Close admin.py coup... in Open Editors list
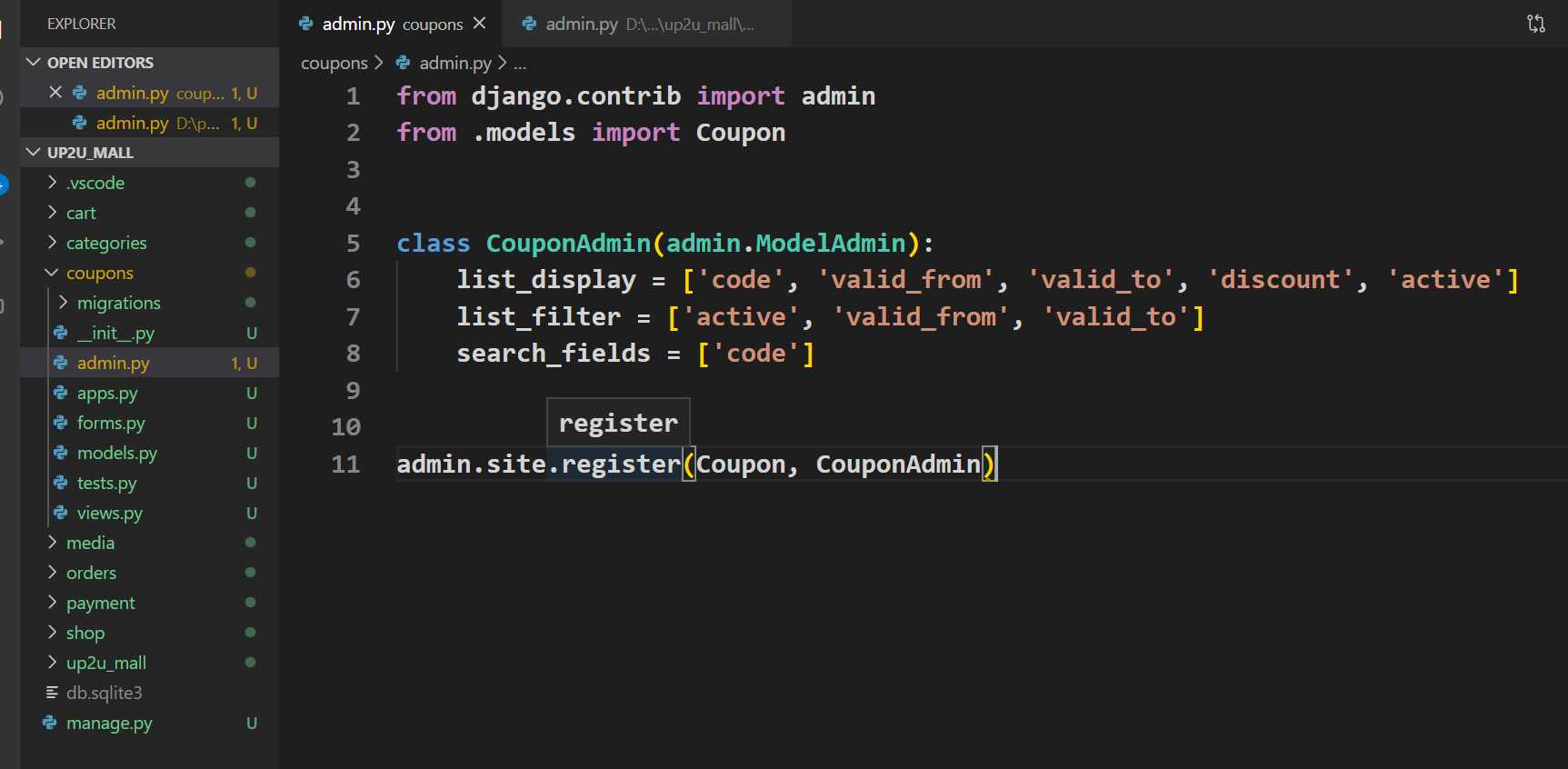Viewport: 1568px width, 769px height. pyautogui.click(x=55, y=93)
